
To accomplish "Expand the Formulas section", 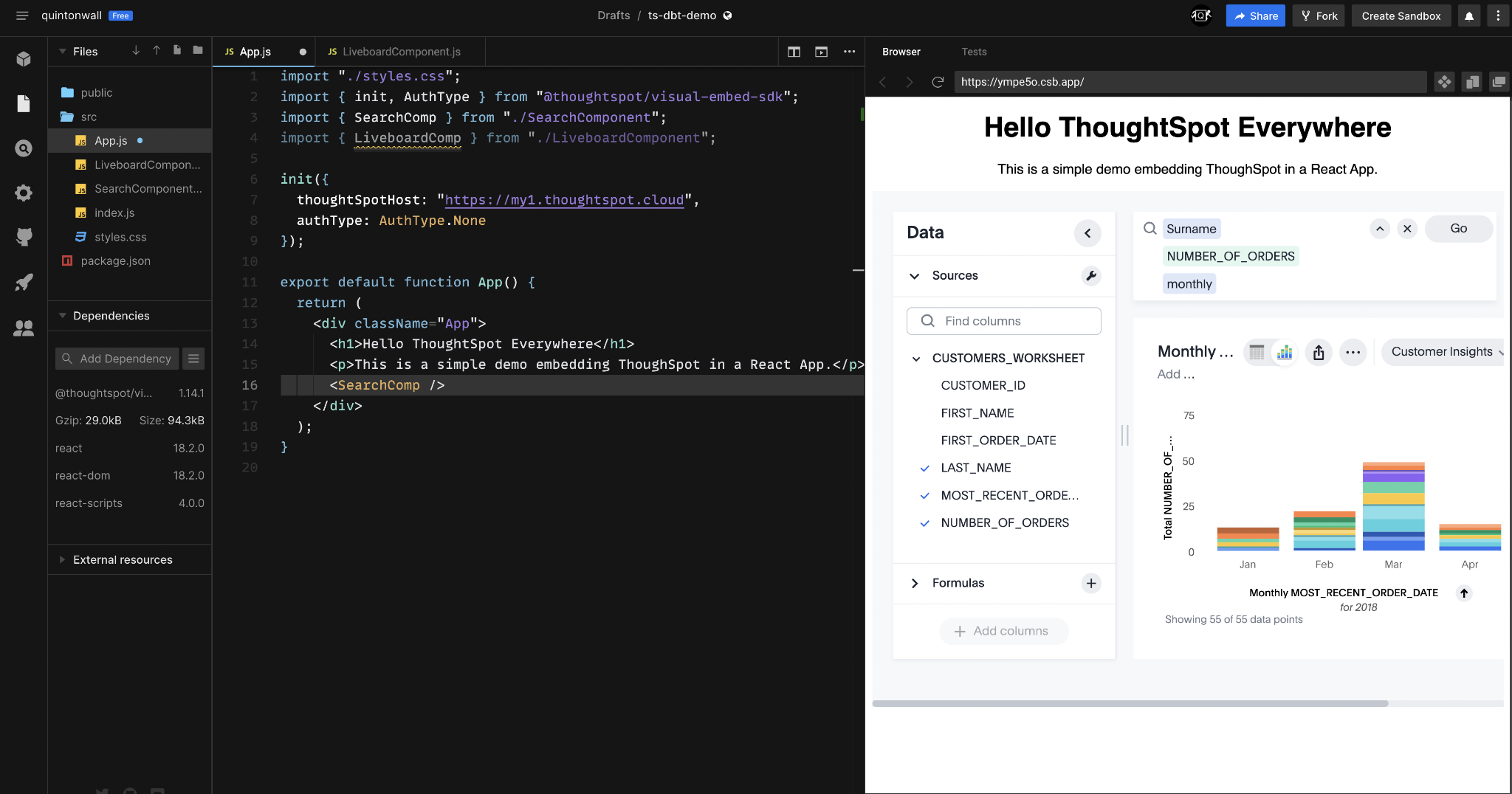I will (x=915, y=583).
